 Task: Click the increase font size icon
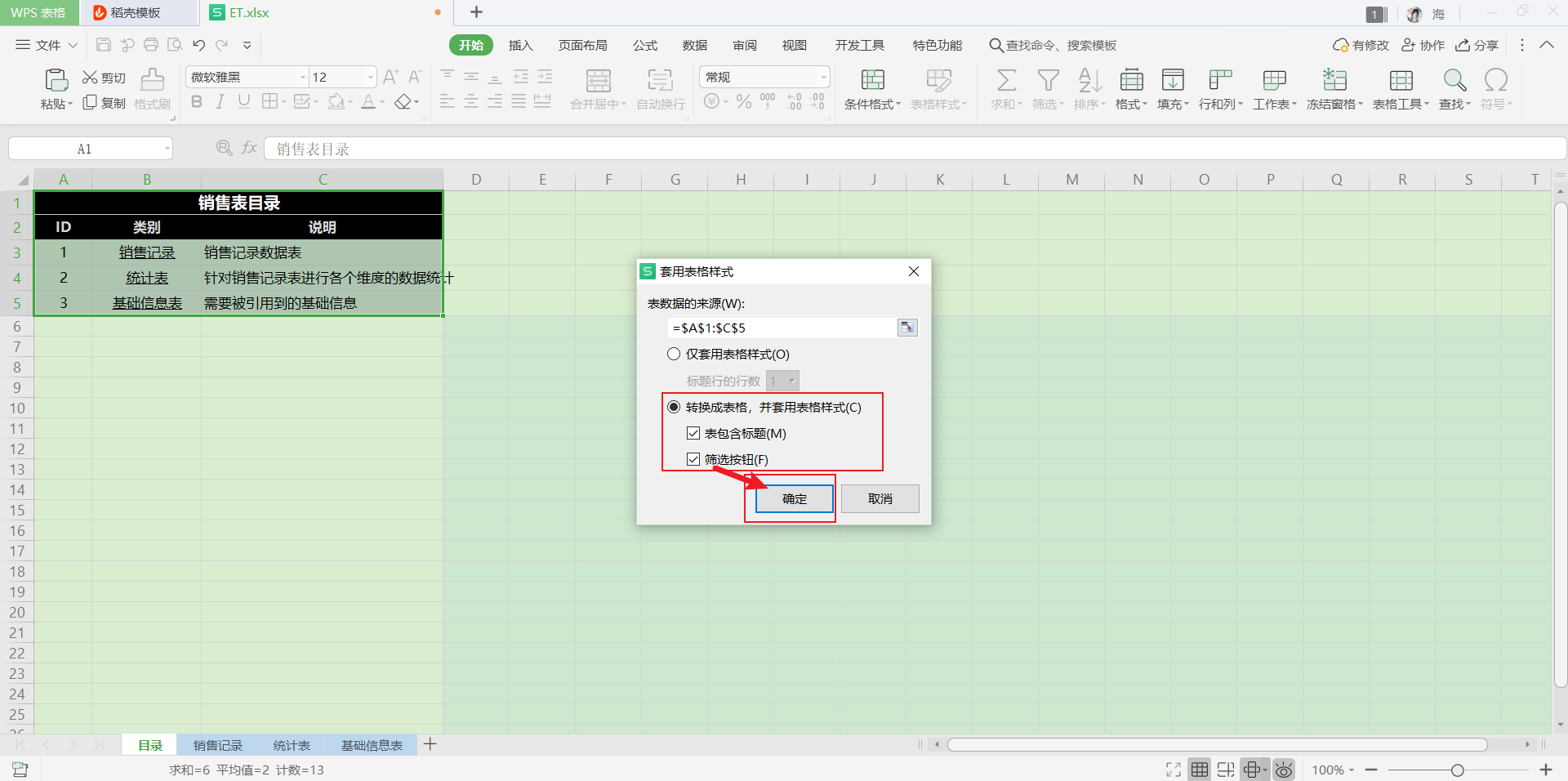point(391,77)
